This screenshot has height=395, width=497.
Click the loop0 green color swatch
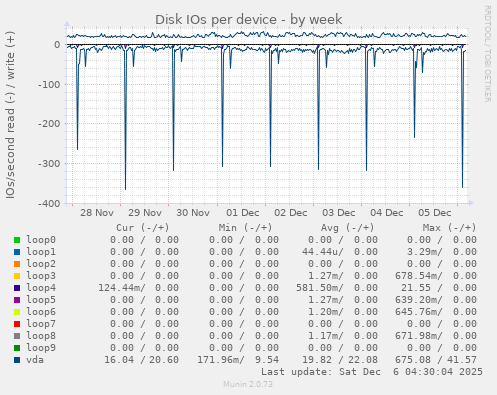tap(17, 240)
